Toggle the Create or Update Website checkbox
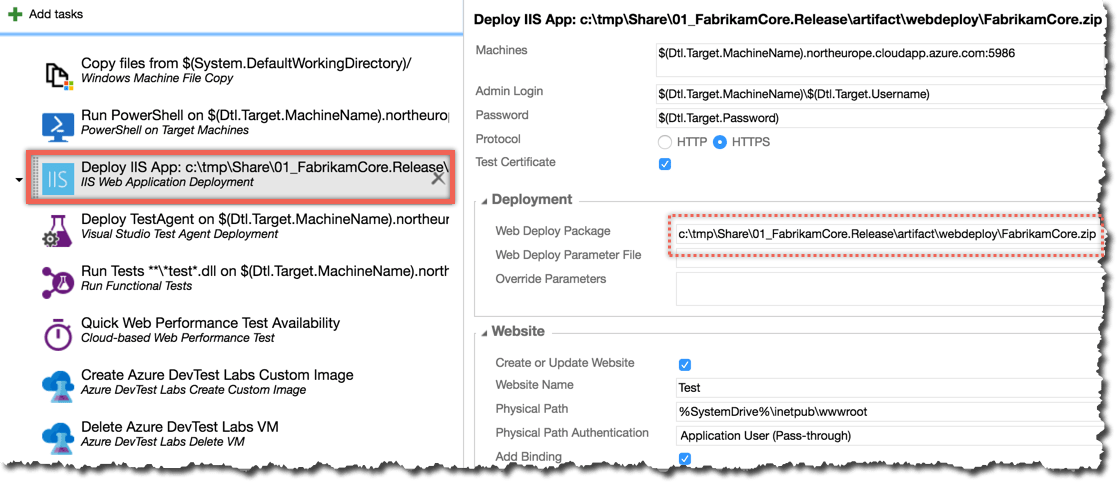1118x482 pixels. point(684,364)
